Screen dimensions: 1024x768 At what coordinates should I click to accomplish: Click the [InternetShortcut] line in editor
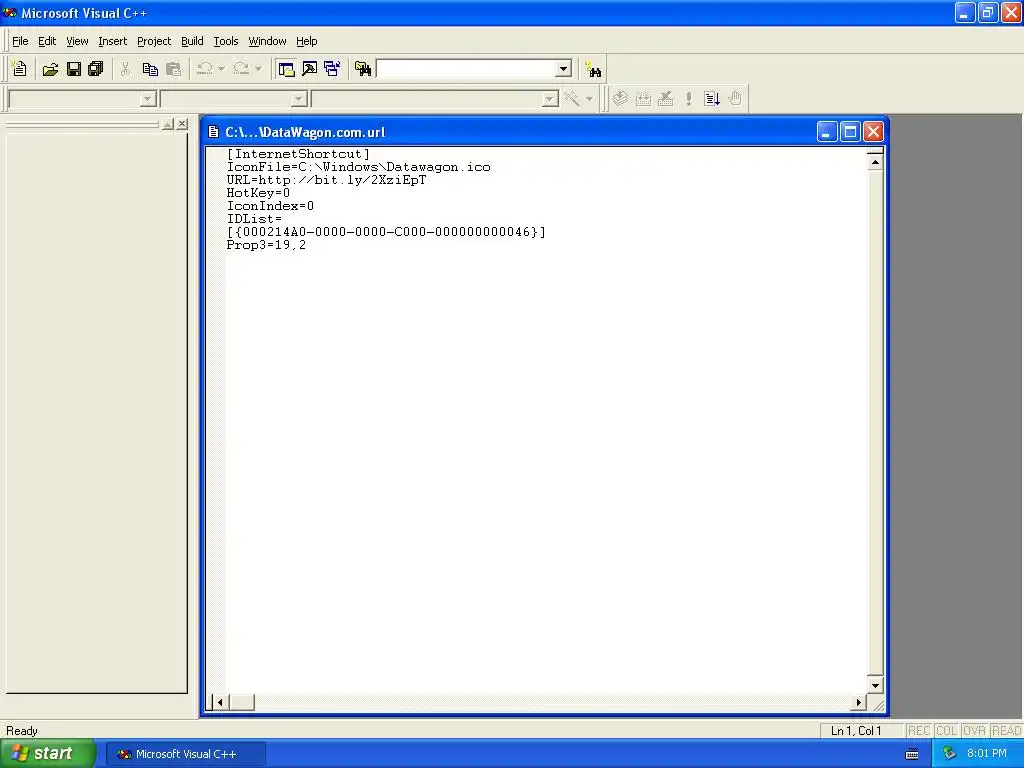pyautogui.click(x=298, y=154)
